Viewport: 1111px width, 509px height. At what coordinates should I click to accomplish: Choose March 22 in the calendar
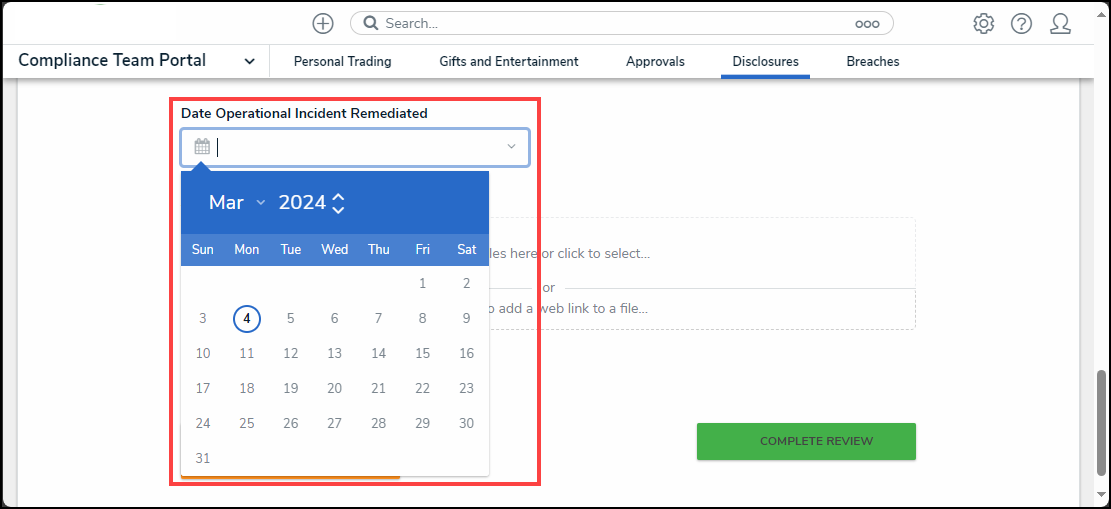422,388
